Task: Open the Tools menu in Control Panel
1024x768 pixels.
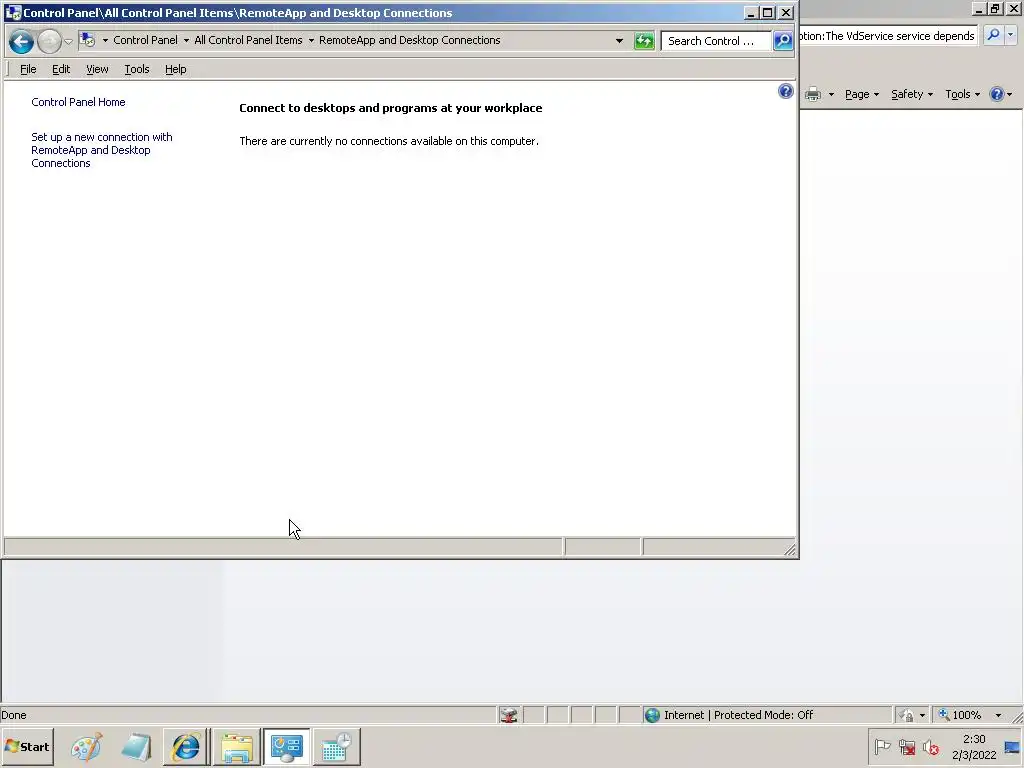Action: coord(136,69)
